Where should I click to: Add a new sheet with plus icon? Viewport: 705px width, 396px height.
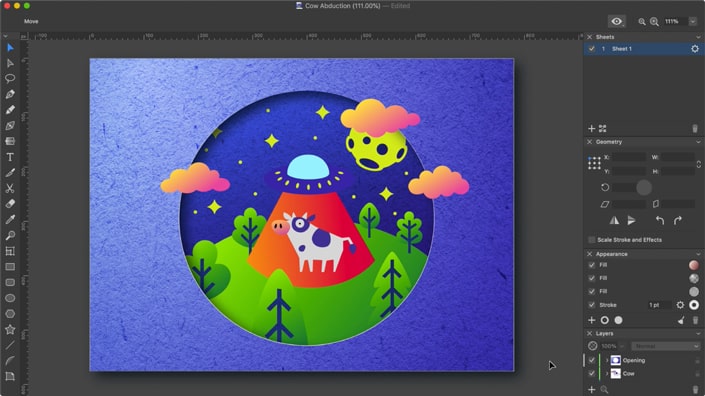tap(591, 129)
